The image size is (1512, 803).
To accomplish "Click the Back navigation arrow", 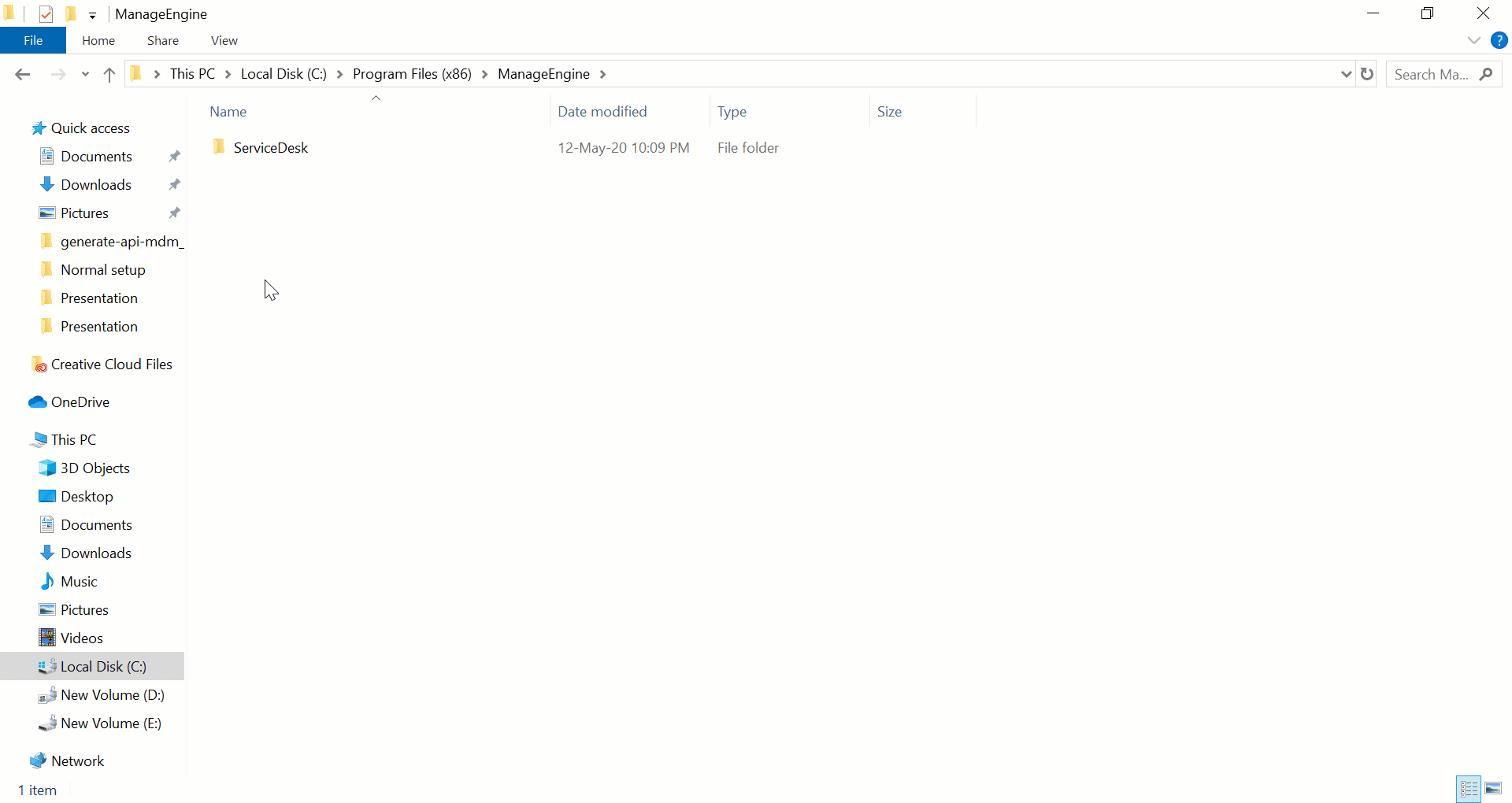I will pos(22,74).
